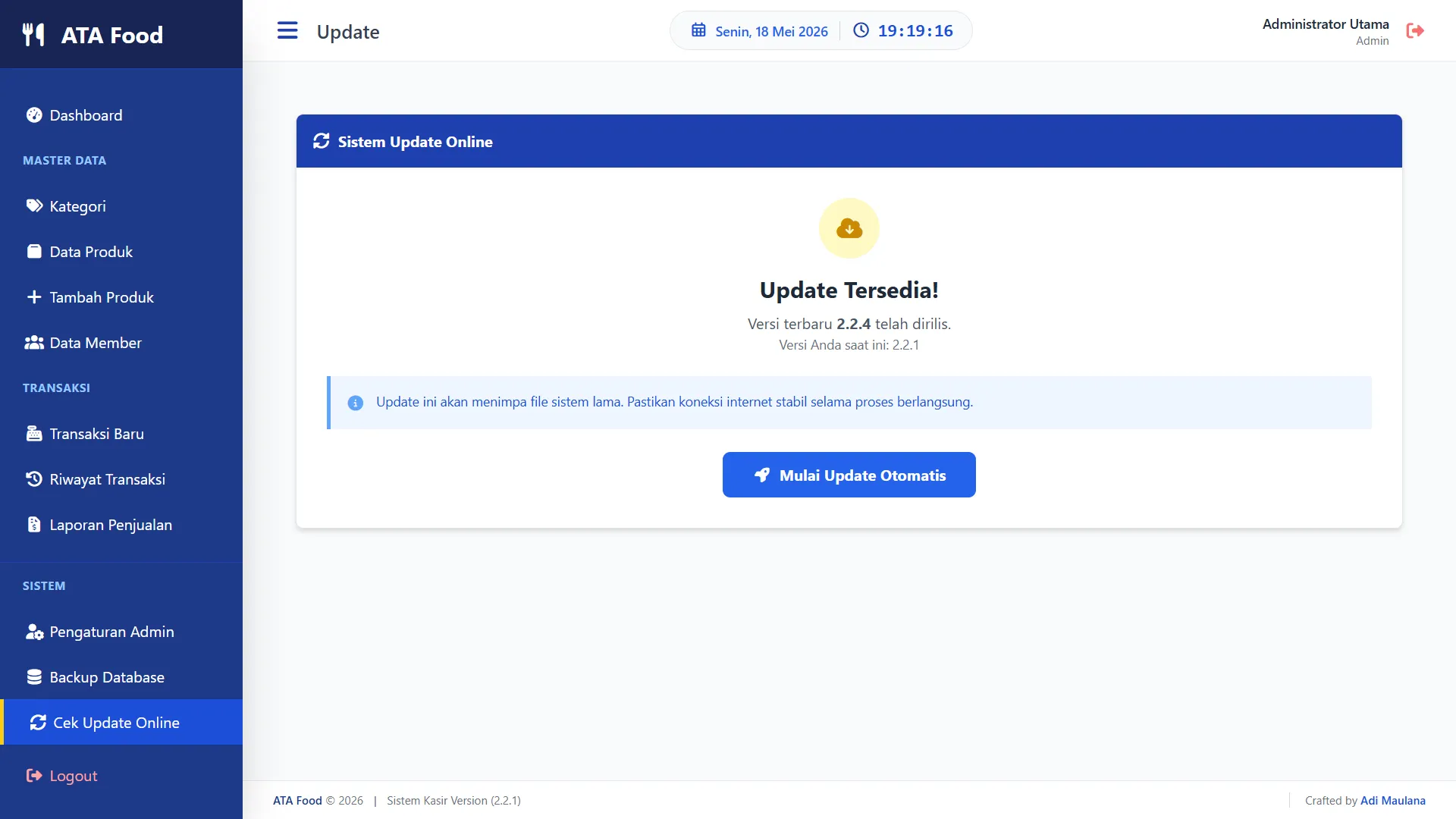Click the plus icon next to Tambah Produk
Image resolution: width=1456 pixels, height=819 pixels.
click(x=34, y=297)
